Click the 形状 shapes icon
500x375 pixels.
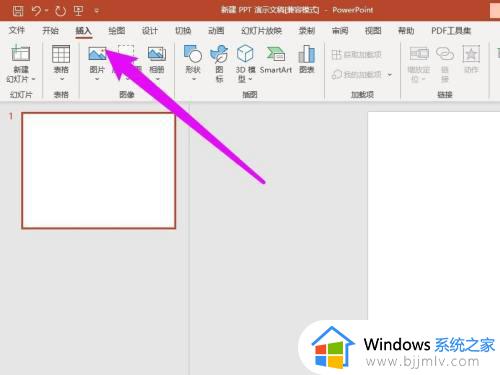point(193,54)
